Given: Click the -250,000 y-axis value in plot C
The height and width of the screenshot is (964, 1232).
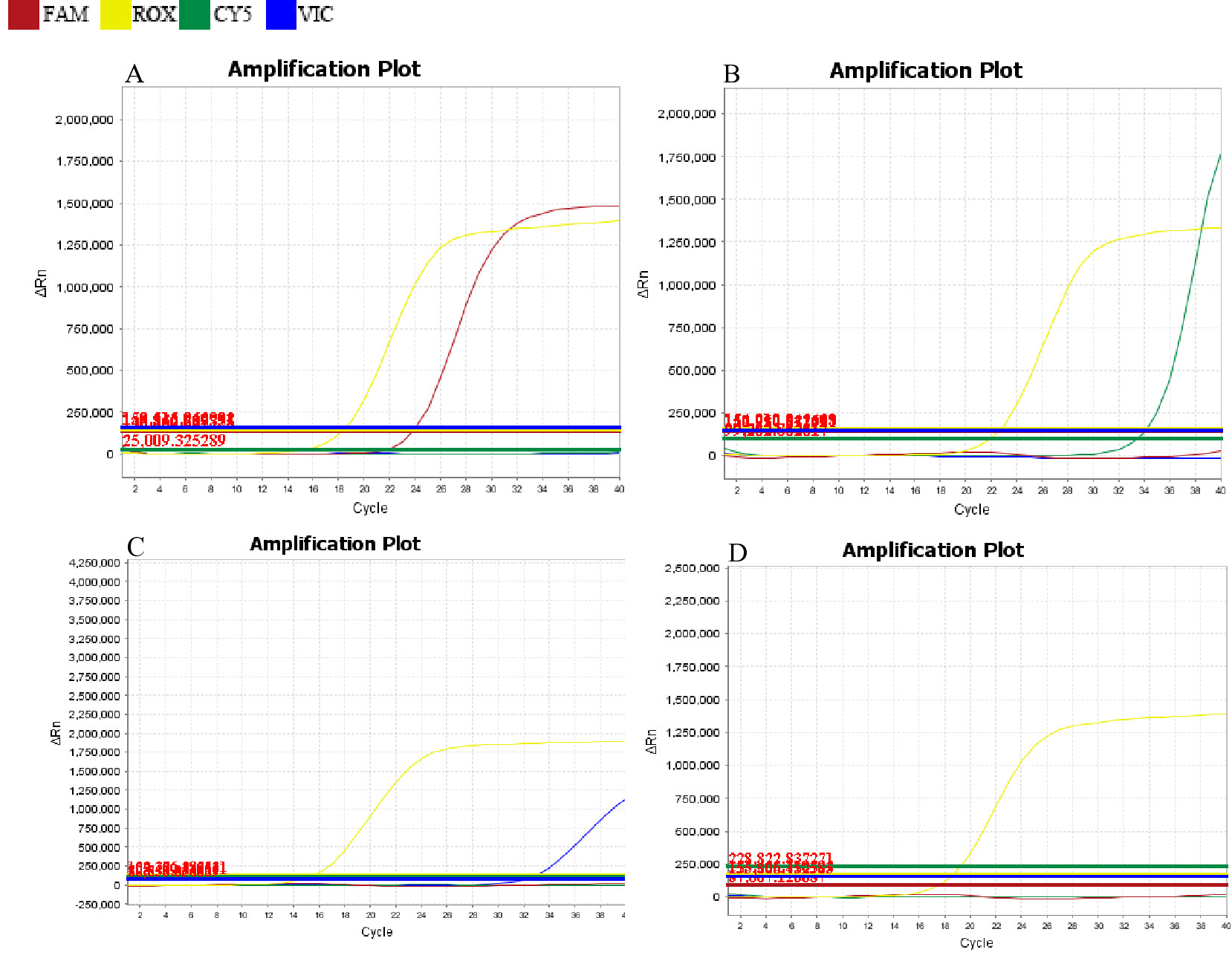Looking at the screenshot, I should point(97,904).
